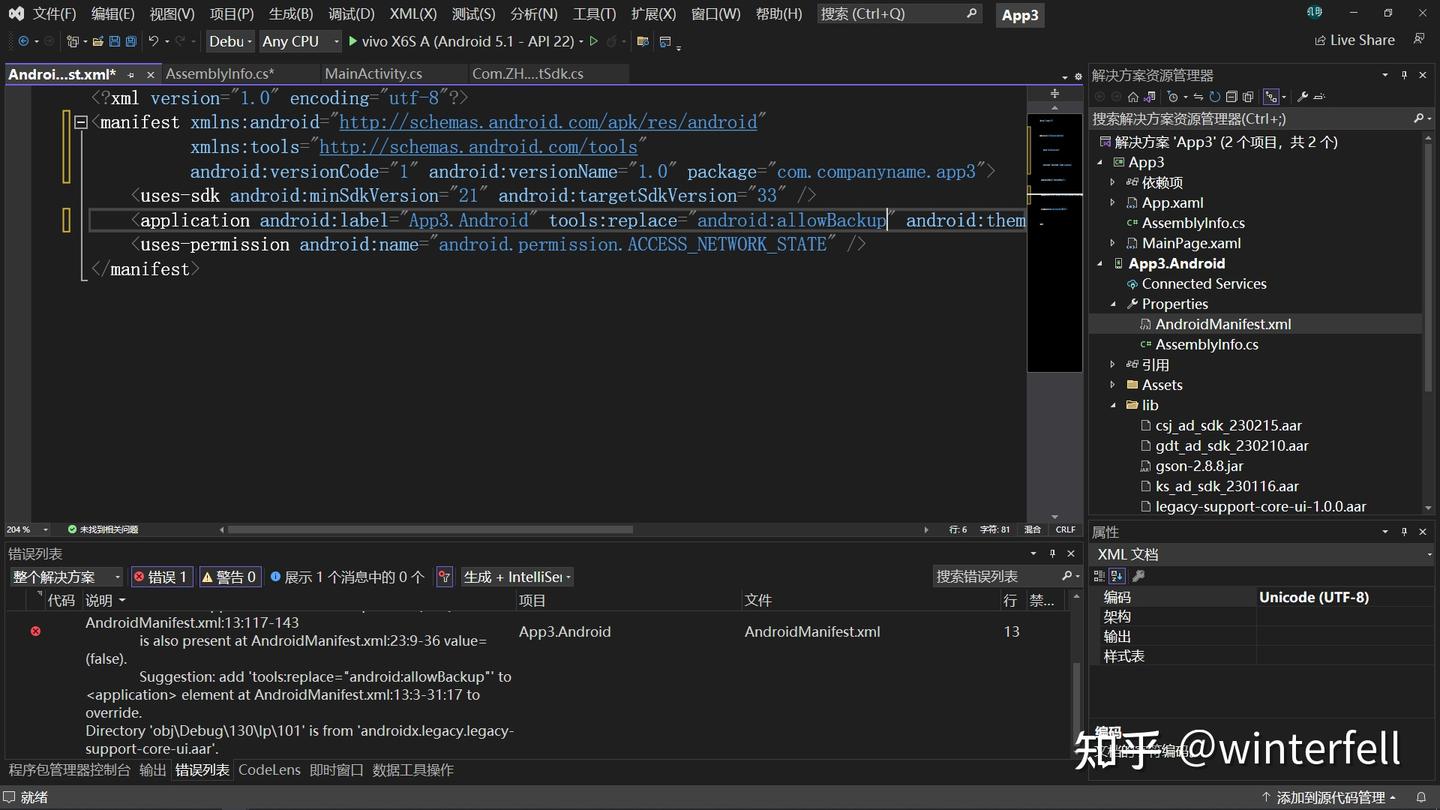This screenshot has width=1440, height=810.
Task: Click the split editor icon above scrollbar
Action: [1054, 94]
